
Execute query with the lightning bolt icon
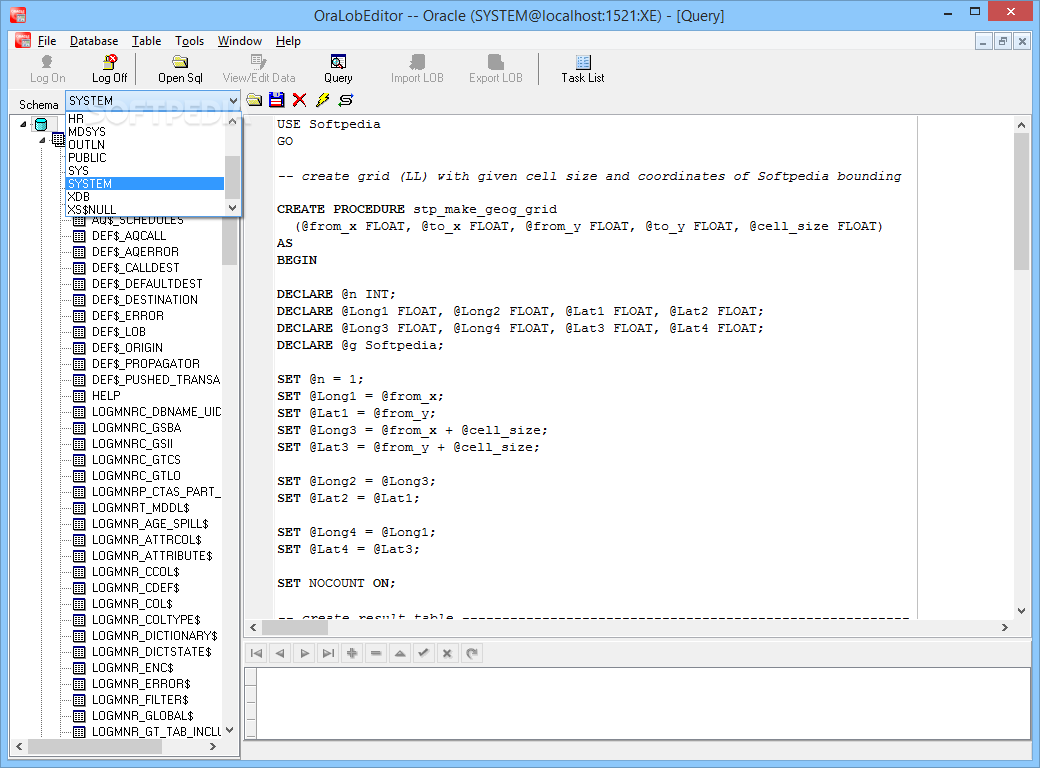click(x=322, y=100)
